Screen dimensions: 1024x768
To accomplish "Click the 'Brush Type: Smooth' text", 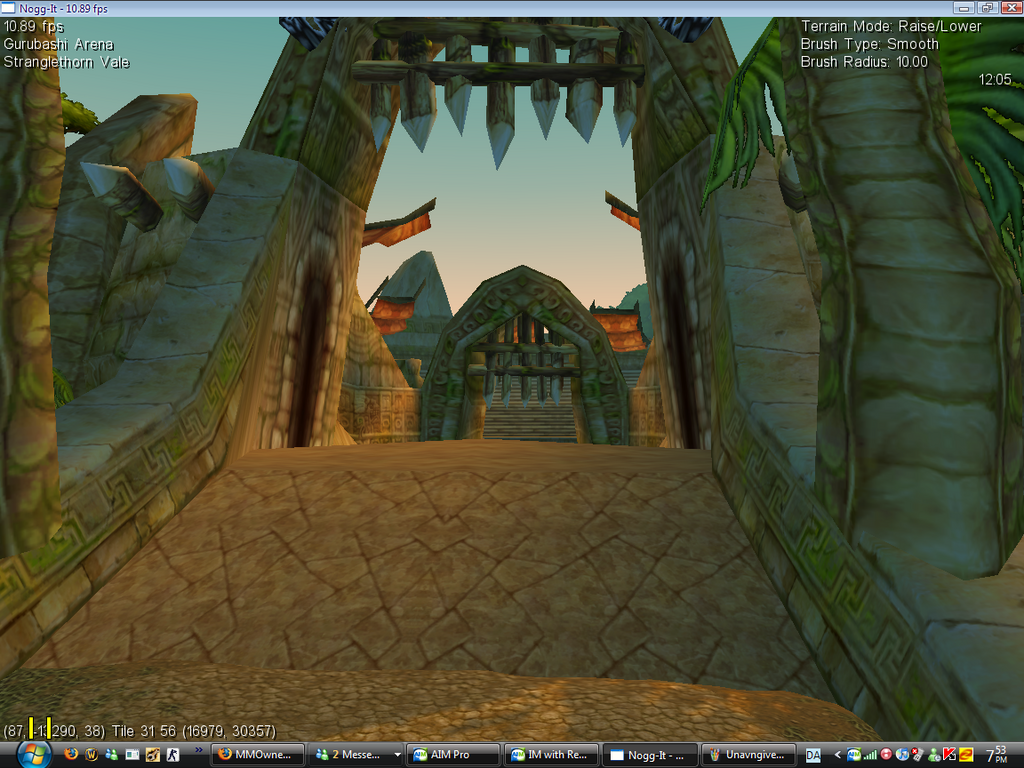I will 869,44.
